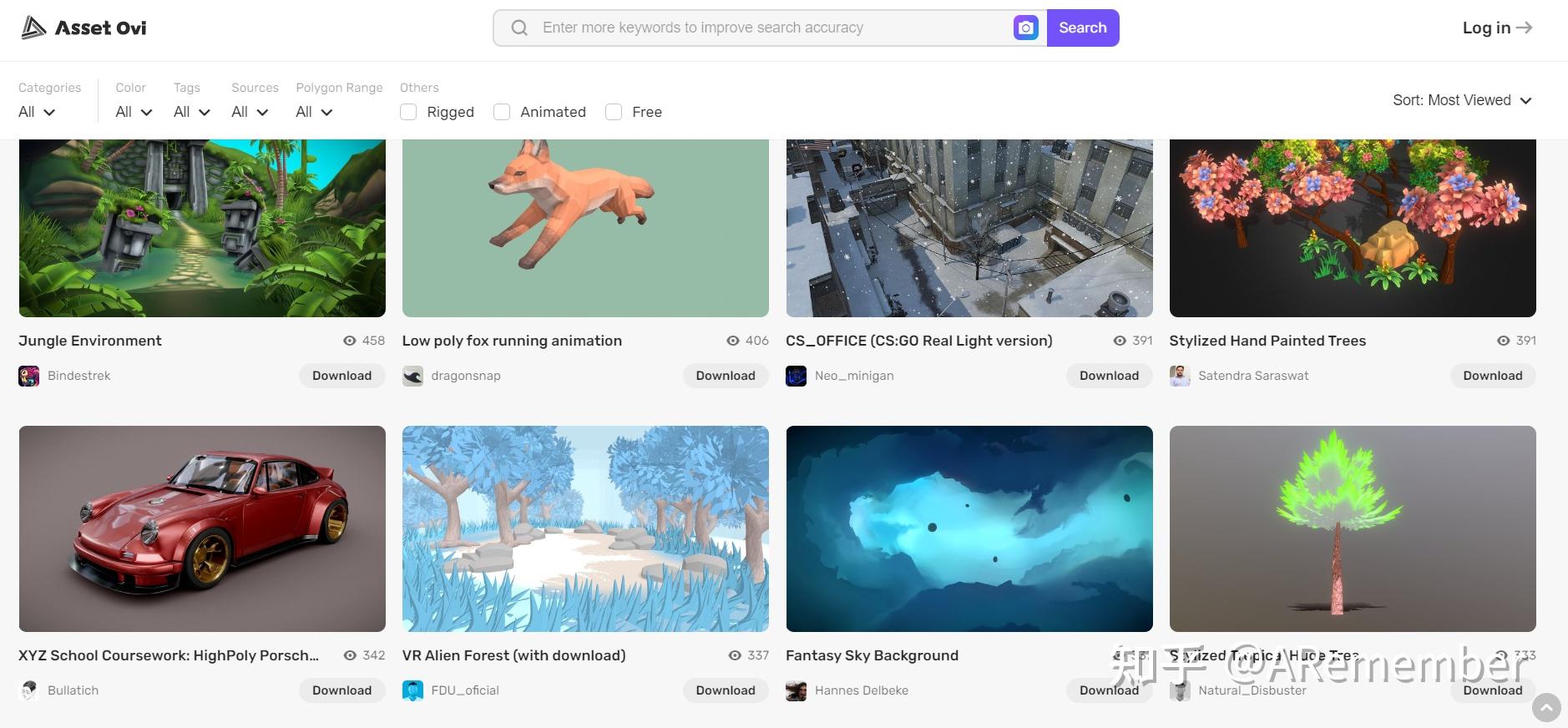Open Low poly fox running animation title
Screen dimensions: 1568x728
pyautogui.click(x=512, y=341)
